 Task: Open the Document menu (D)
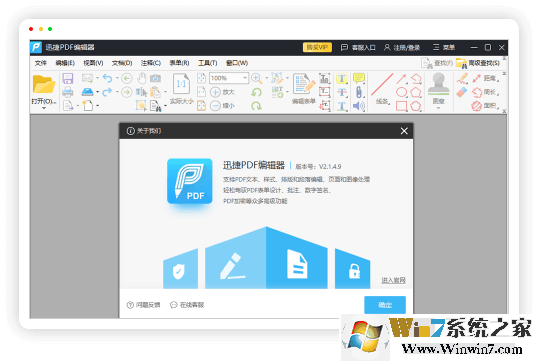click(x=122, y=63)
